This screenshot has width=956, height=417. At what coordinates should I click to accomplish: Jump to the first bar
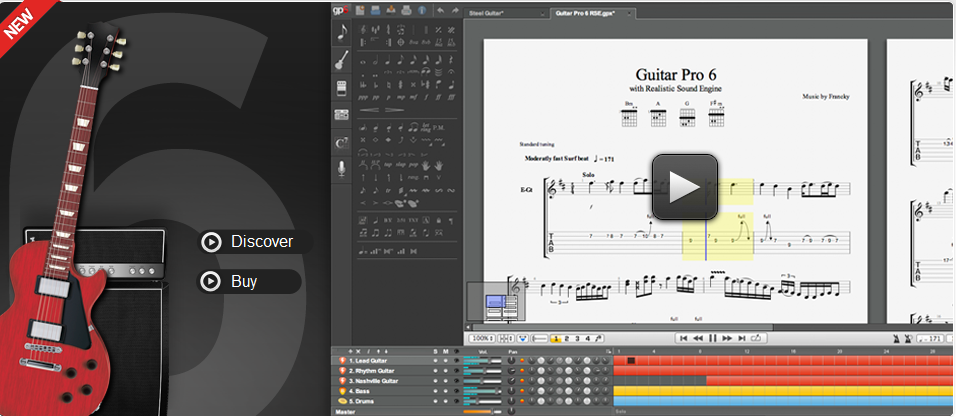[683, 338]
